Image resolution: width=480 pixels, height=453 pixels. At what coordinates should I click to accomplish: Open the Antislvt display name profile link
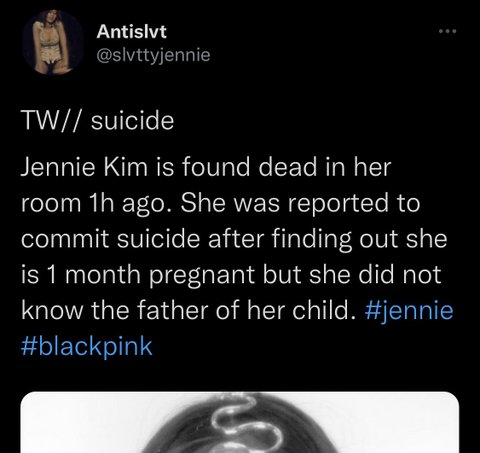pyautogui.click(x=132, y=32)
